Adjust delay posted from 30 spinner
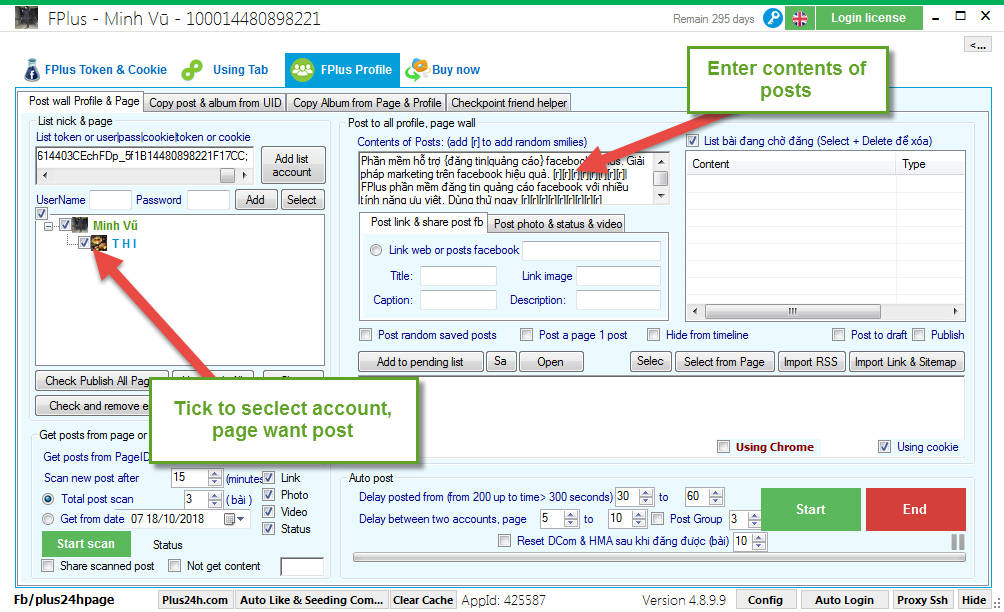The height and width of the screenshot is (612, 1004). pos(647,497)
